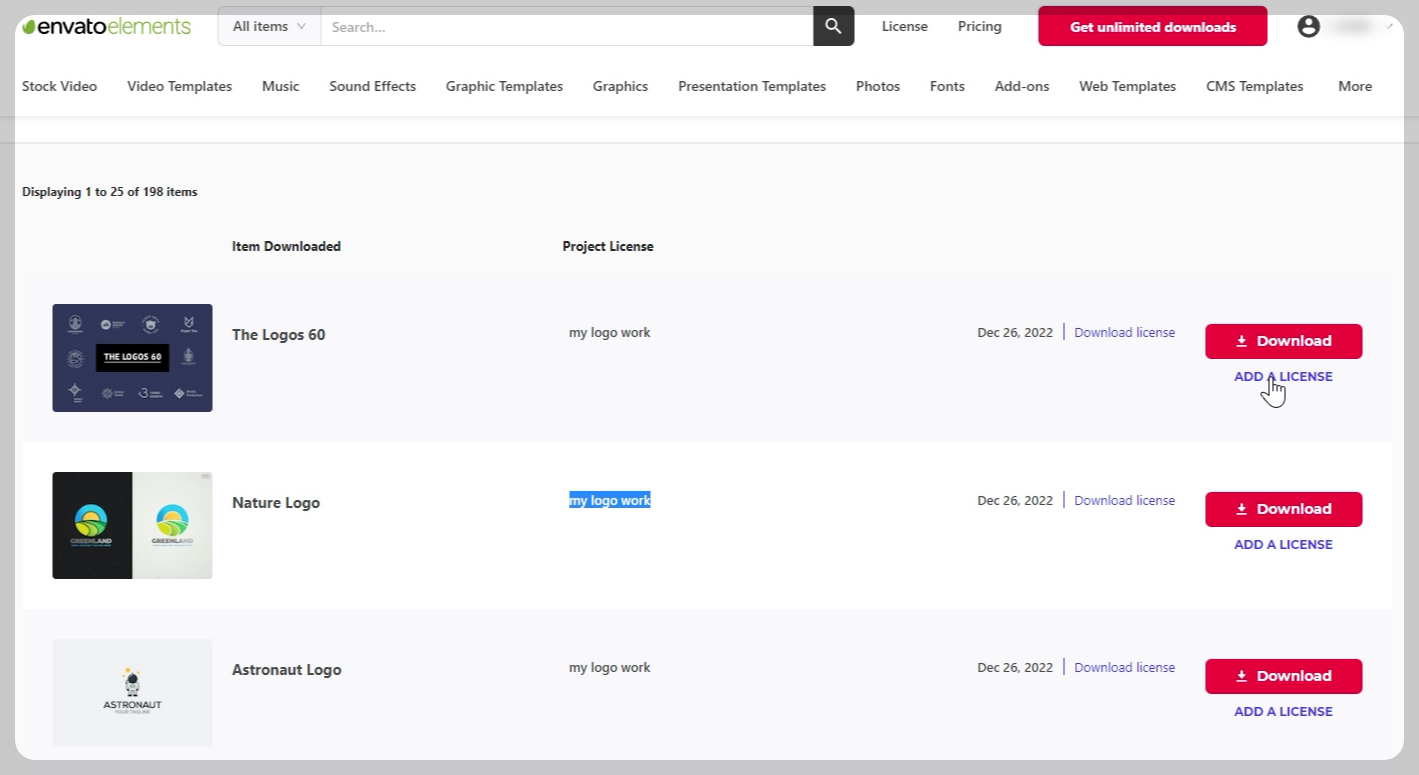This screenshot has width=1419, height=775.
Task: Click 'my logo work' in The Logos 60 row
Action: (x=610, y=333)
